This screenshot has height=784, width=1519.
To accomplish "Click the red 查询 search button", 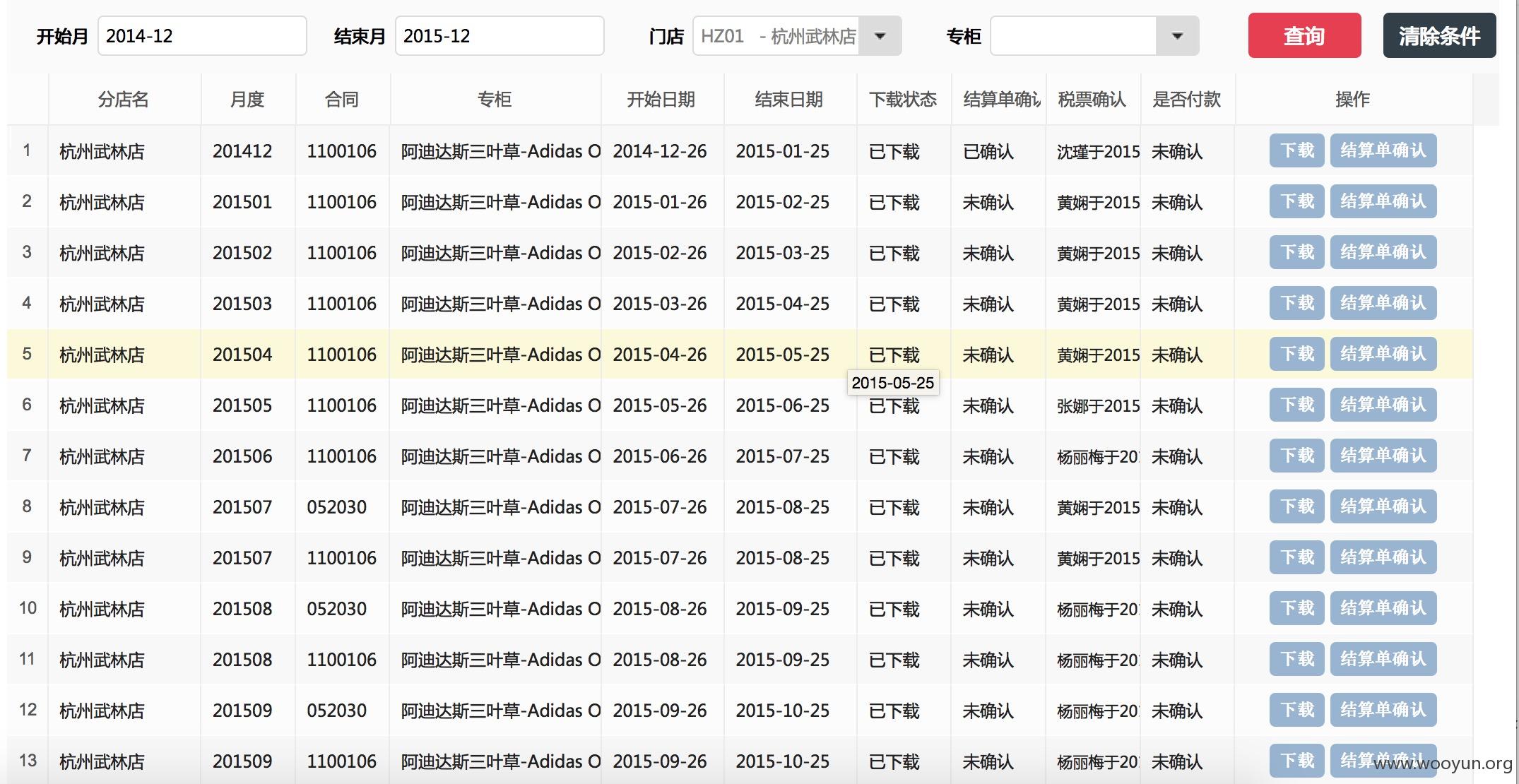I will pyautogui.click(x=1304, y=35).
